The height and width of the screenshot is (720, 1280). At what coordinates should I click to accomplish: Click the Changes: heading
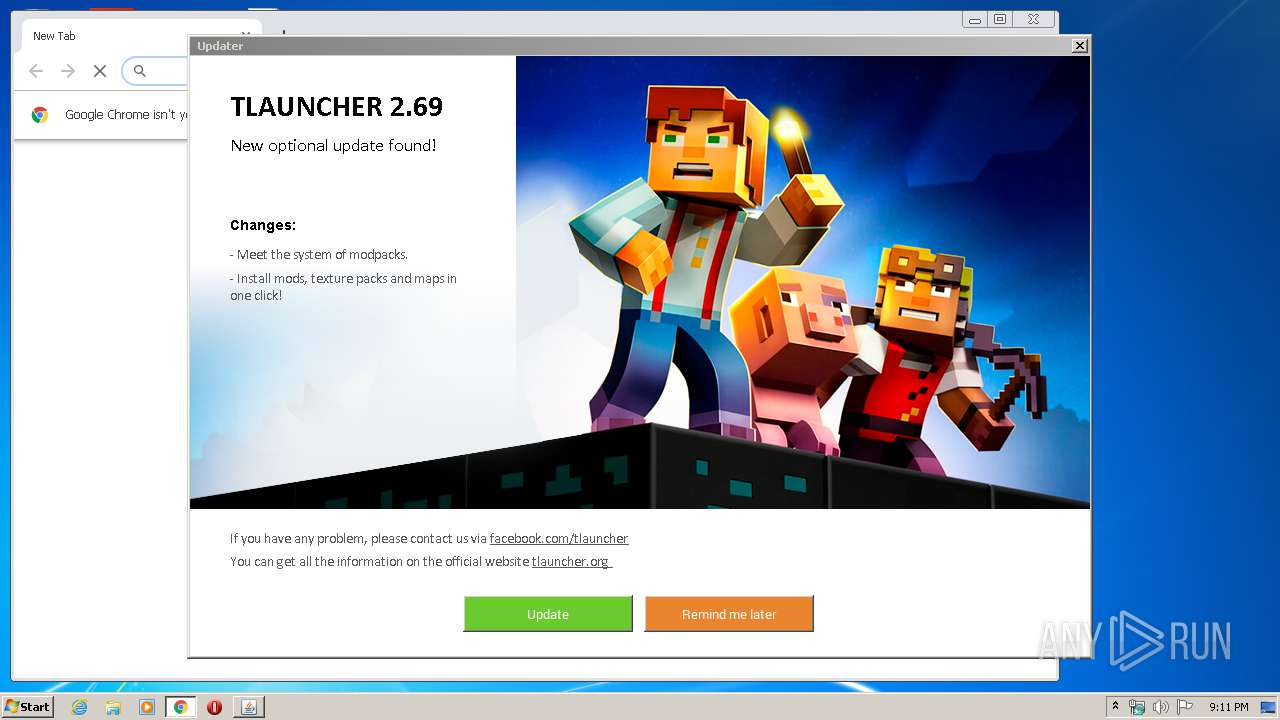coord(263,225)
